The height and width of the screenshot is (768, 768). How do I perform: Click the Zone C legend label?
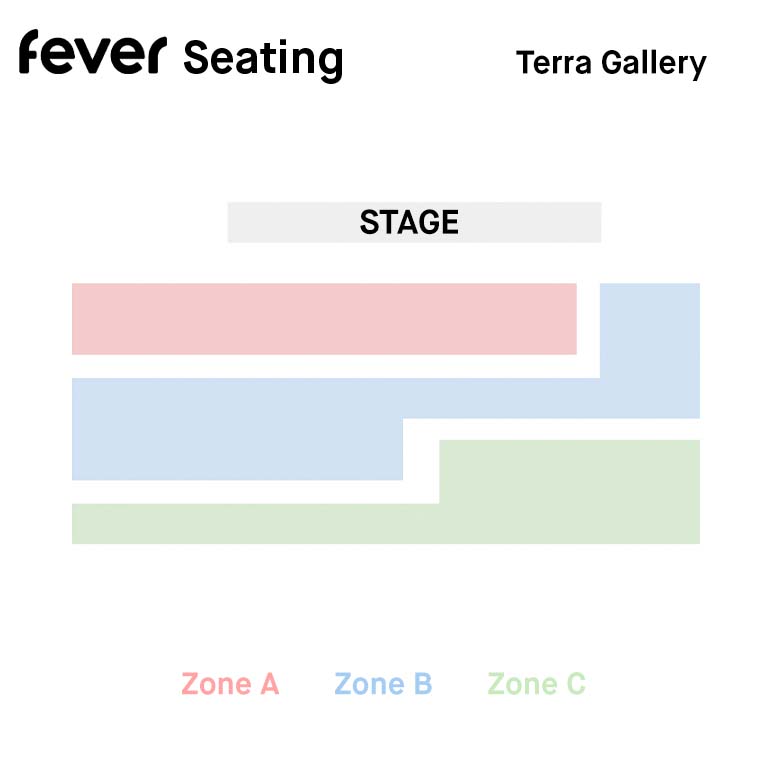click(x=537, y=684)
